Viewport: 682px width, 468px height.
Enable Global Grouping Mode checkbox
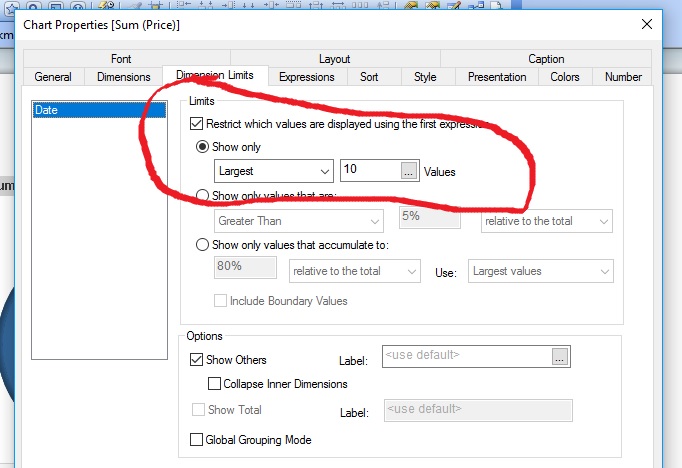197,440
